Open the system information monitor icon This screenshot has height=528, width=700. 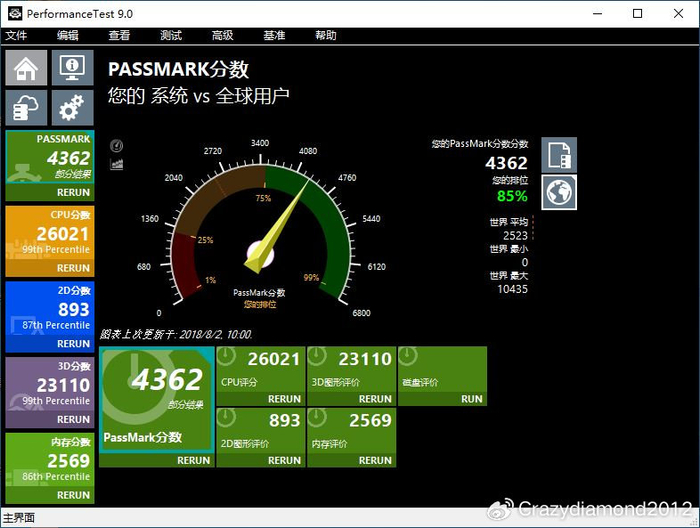pos(72,69)
